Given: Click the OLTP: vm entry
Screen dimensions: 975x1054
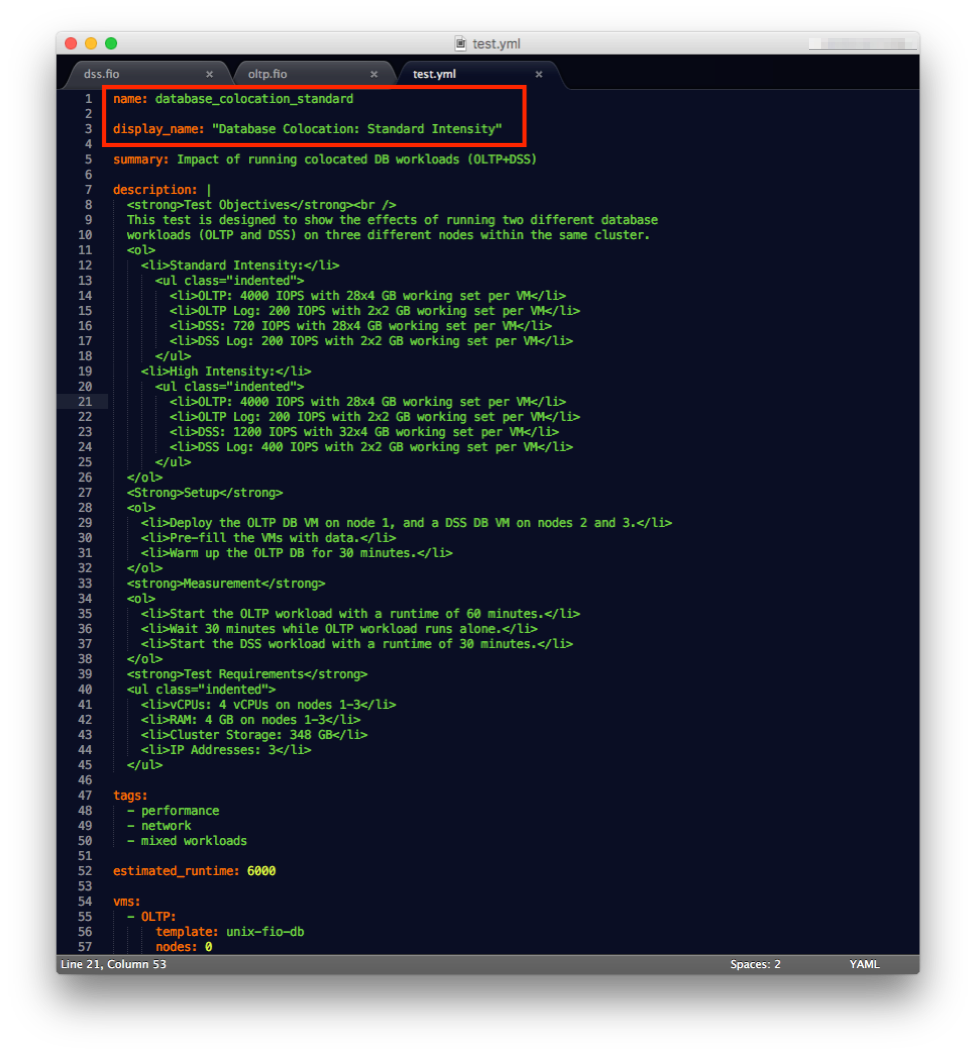Looking at the screenshot, I should coord(159,917).
